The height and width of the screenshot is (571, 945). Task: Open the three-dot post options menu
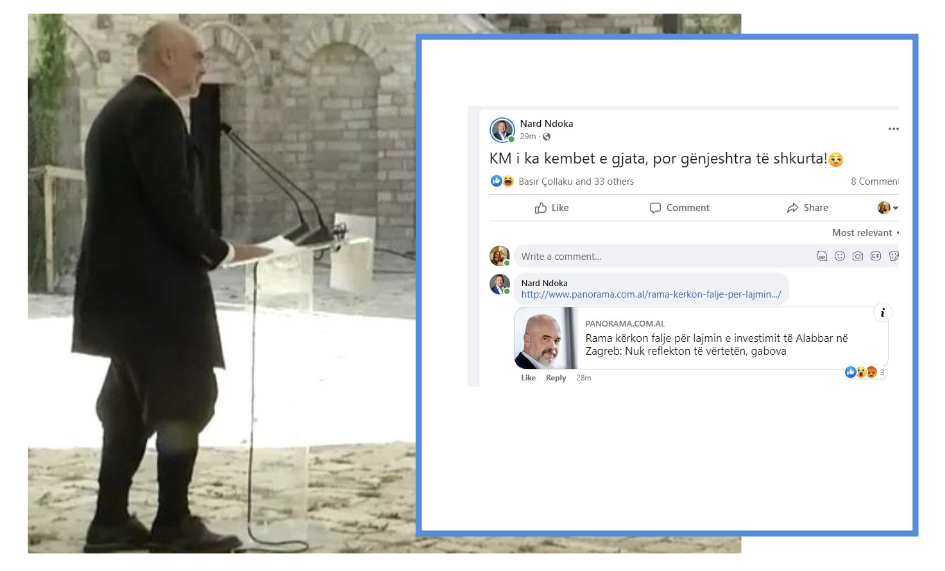(893, 128)
